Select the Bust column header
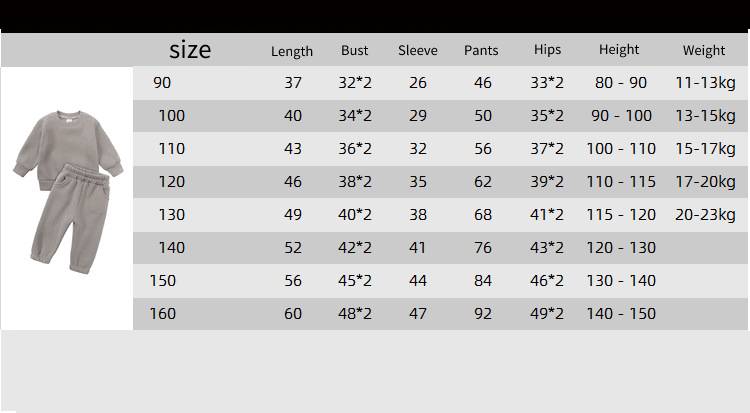Screen dimensions: 750x413 (x=355, y=50)
